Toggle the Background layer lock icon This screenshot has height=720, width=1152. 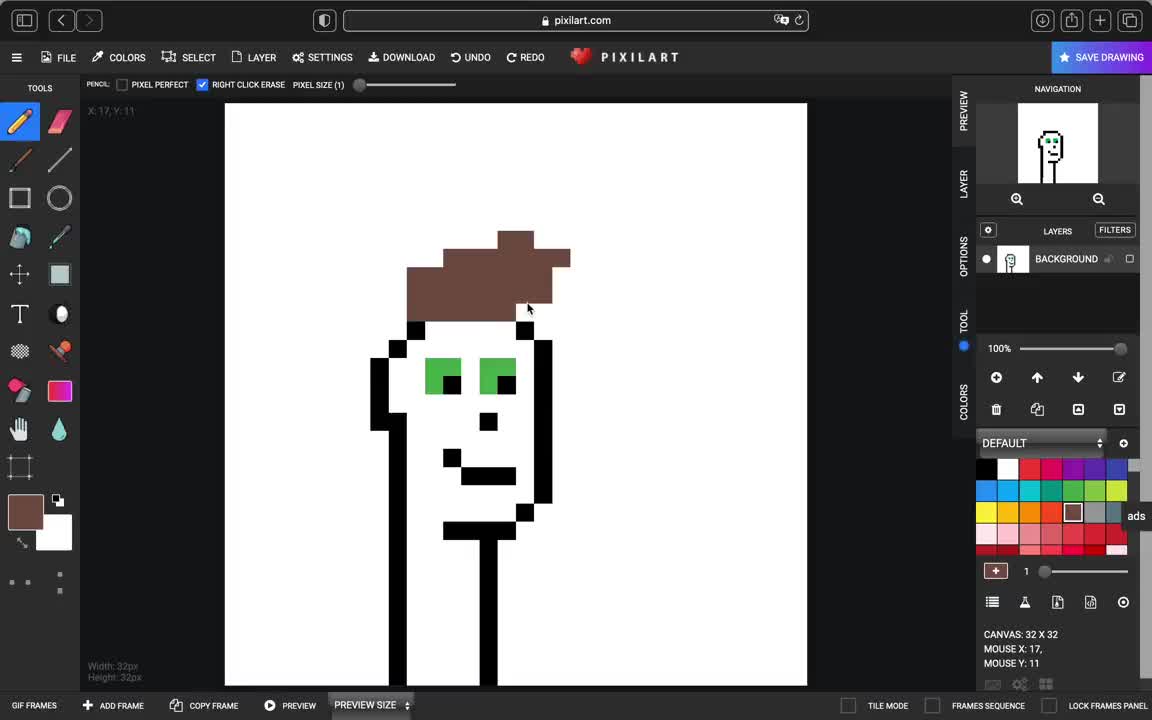(x=1109, y=259)
